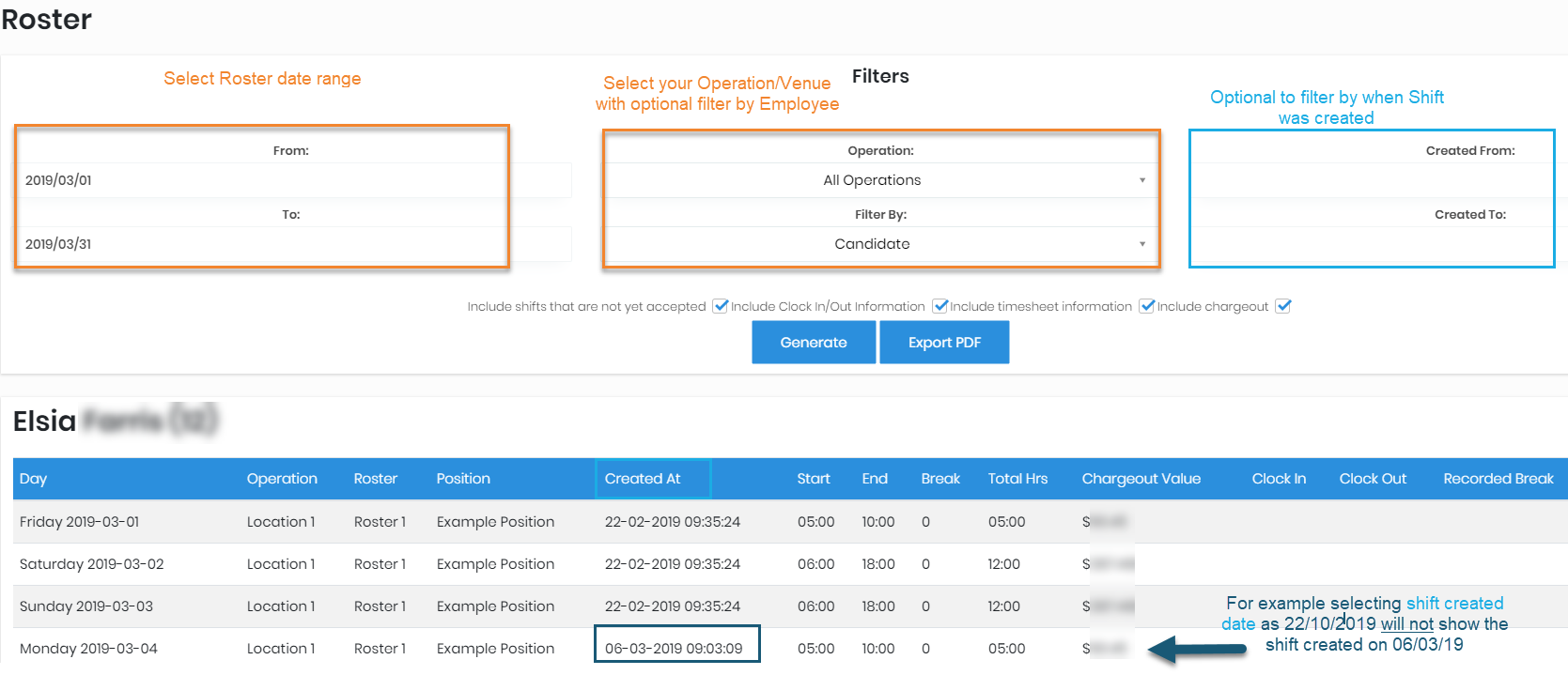
Task: Click the Created To input field
Action: 1372,244
